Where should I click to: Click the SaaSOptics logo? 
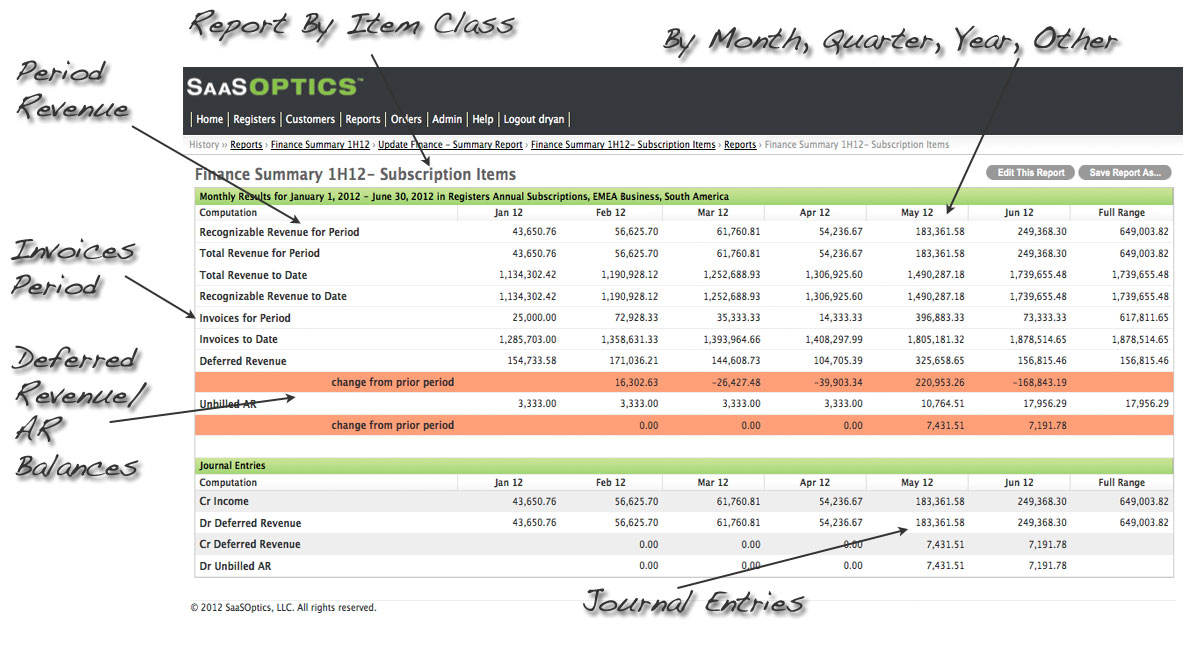272,87
